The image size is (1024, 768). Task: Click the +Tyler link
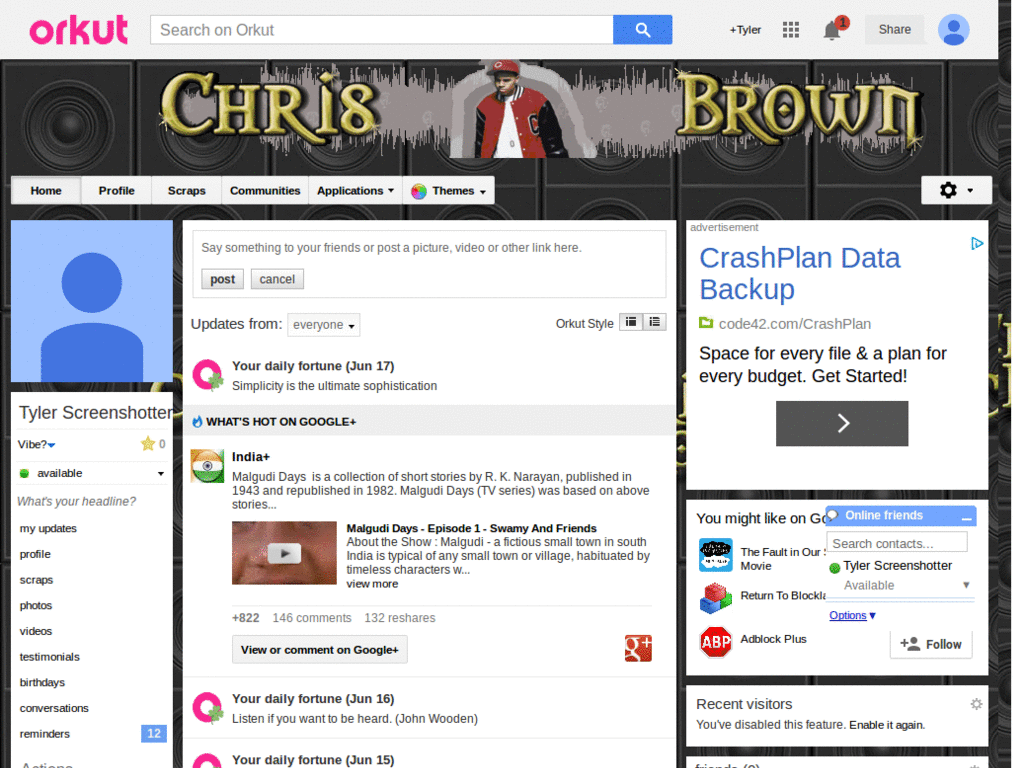pos(745,30)
